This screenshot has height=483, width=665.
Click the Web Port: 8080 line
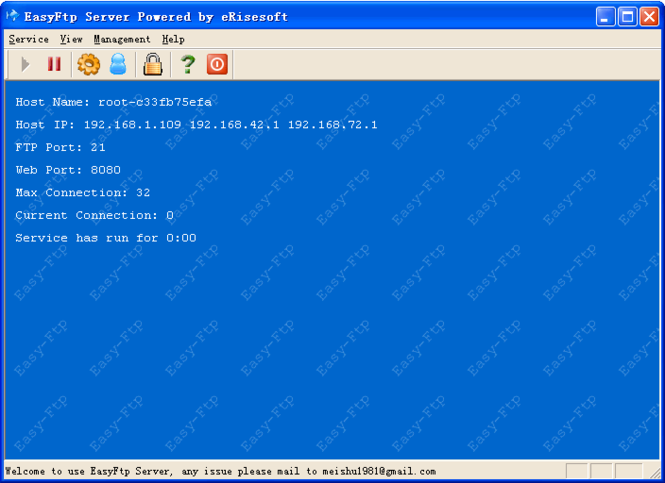click(68, 170)
